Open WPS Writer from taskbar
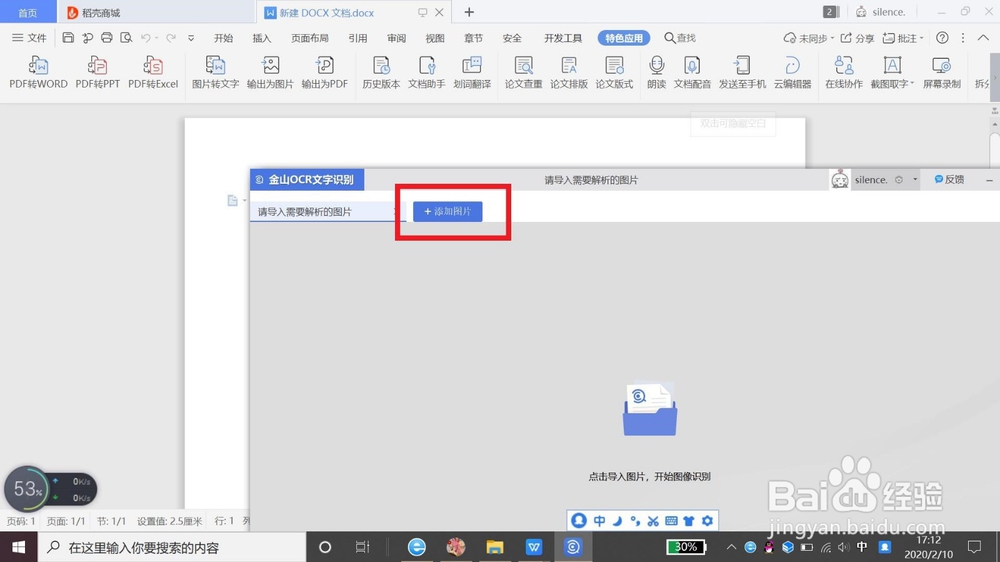The width and height of the screenshot is (1000, 562). (534, 547)
